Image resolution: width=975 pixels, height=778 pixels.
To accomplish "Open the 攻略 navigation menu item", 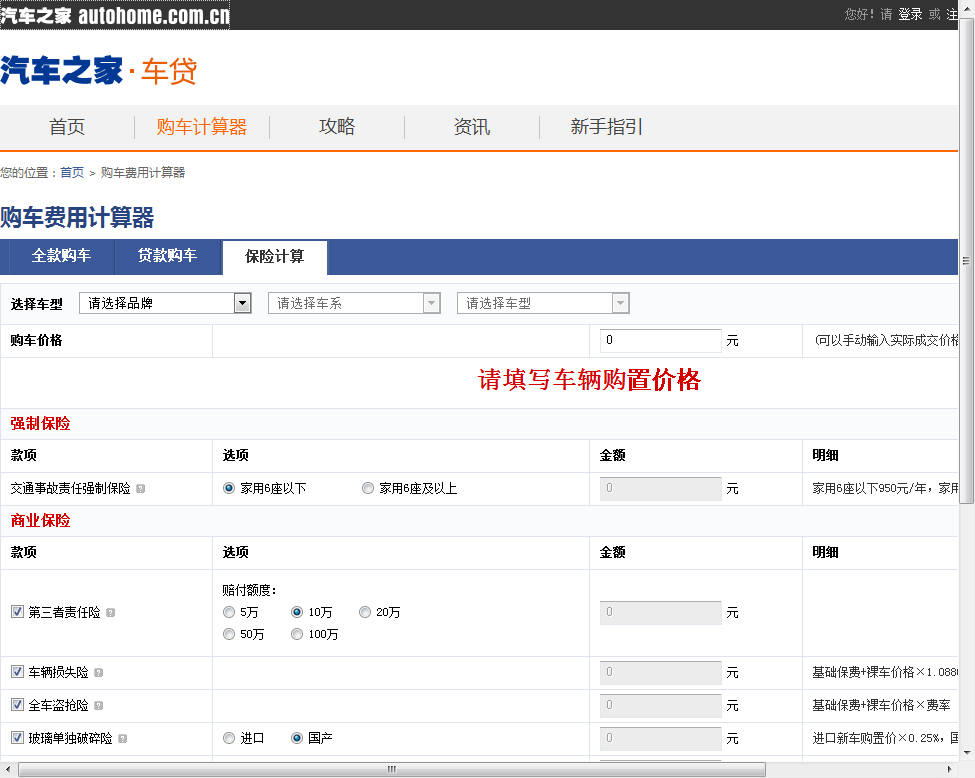I will pos(337,127).
